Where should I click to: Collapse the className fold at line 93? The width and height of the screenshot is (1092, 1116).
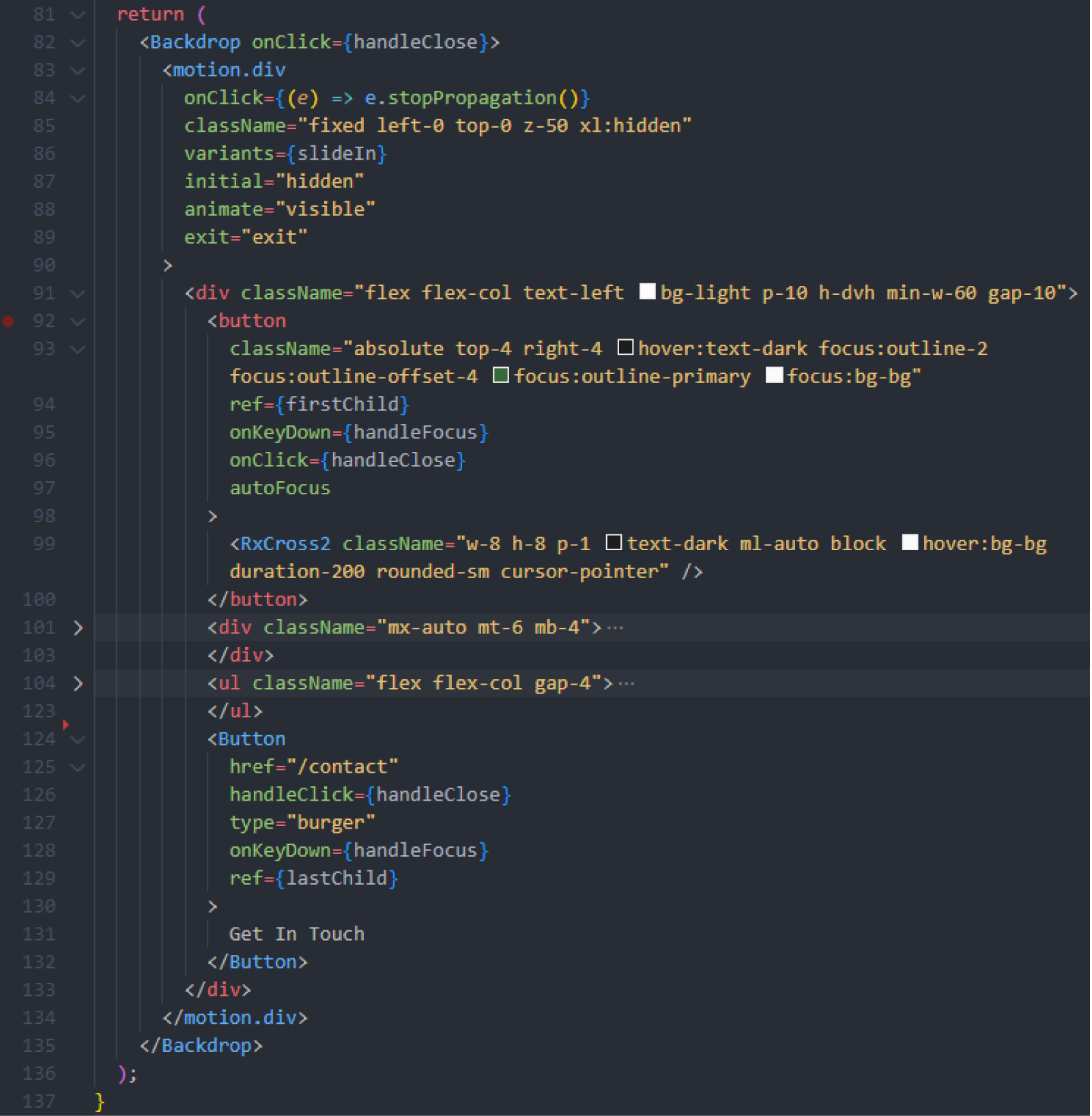click(78, 349)
